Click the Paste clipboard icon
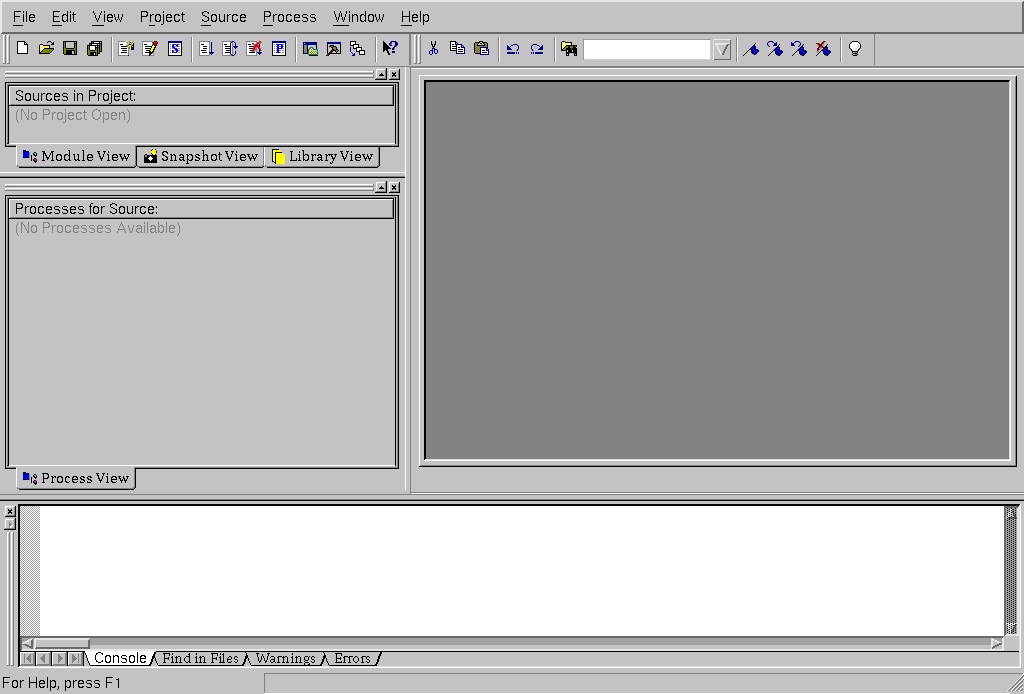The height and width of the screenshot is (694, 1024). point(481,48)
